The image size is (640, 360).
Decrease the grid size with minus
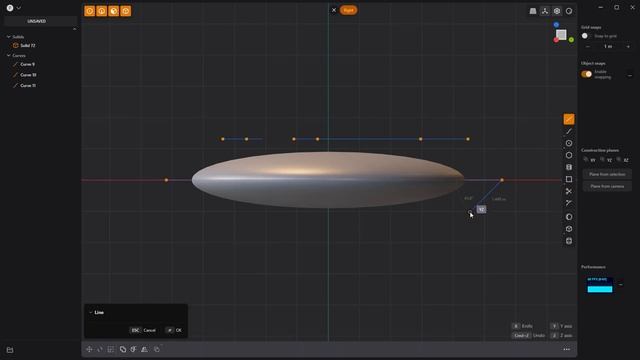pos(587,47)
